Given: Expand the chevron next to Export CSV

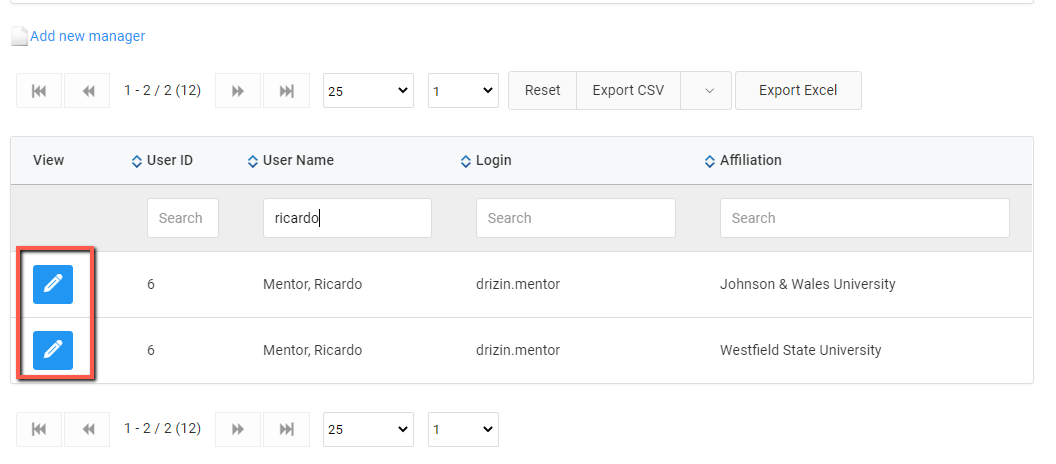Looking at the screenshot, I should (x=706, y=91).
